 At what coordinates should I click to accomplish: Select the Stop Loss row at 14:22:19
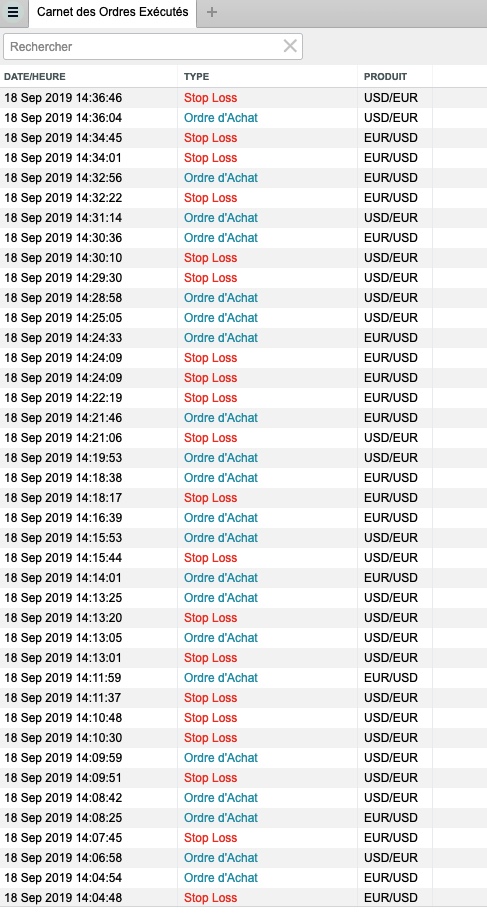pos(244,398)
